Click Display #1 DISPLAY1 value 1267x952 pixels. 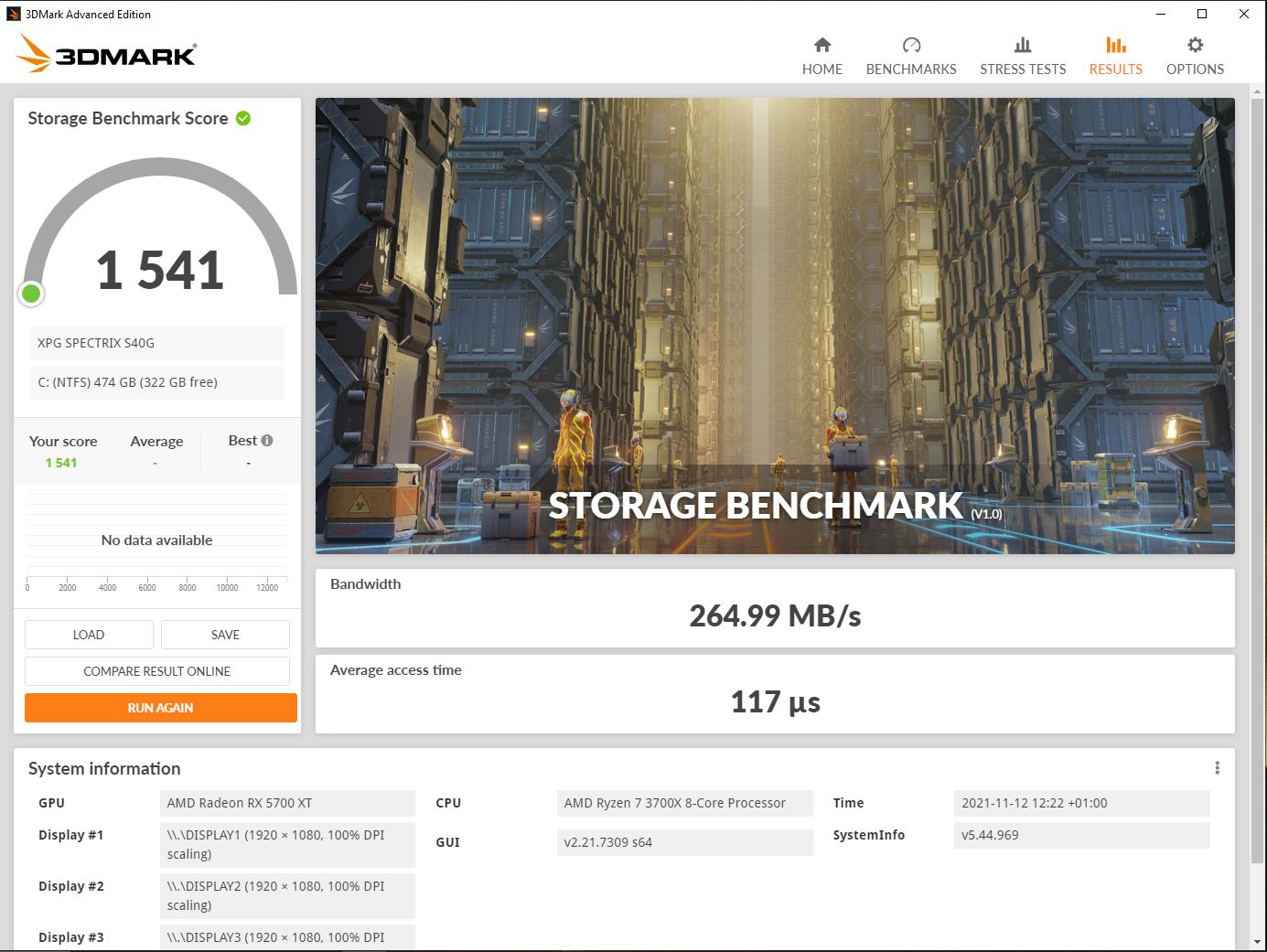click(287, 844)
